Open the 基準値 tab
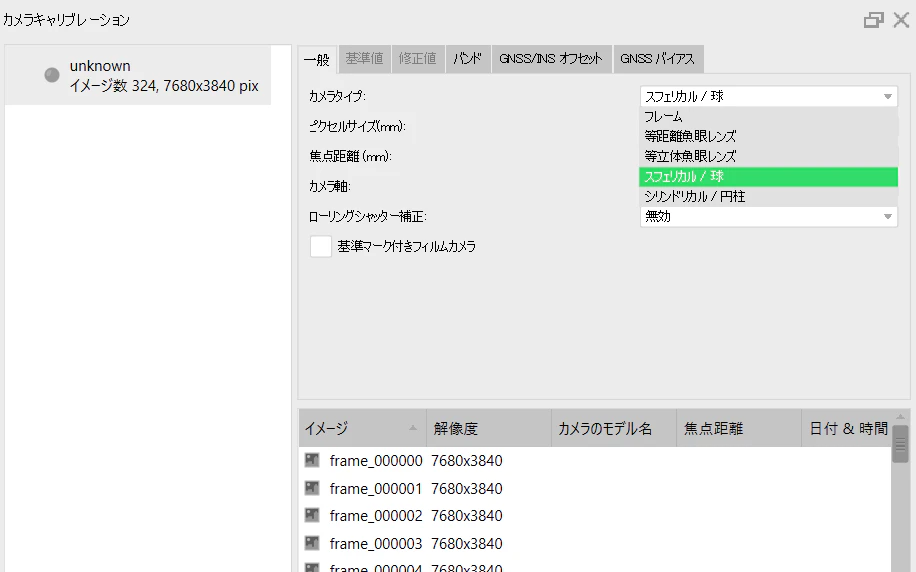916x572 pixels. (x=365, y=58)
